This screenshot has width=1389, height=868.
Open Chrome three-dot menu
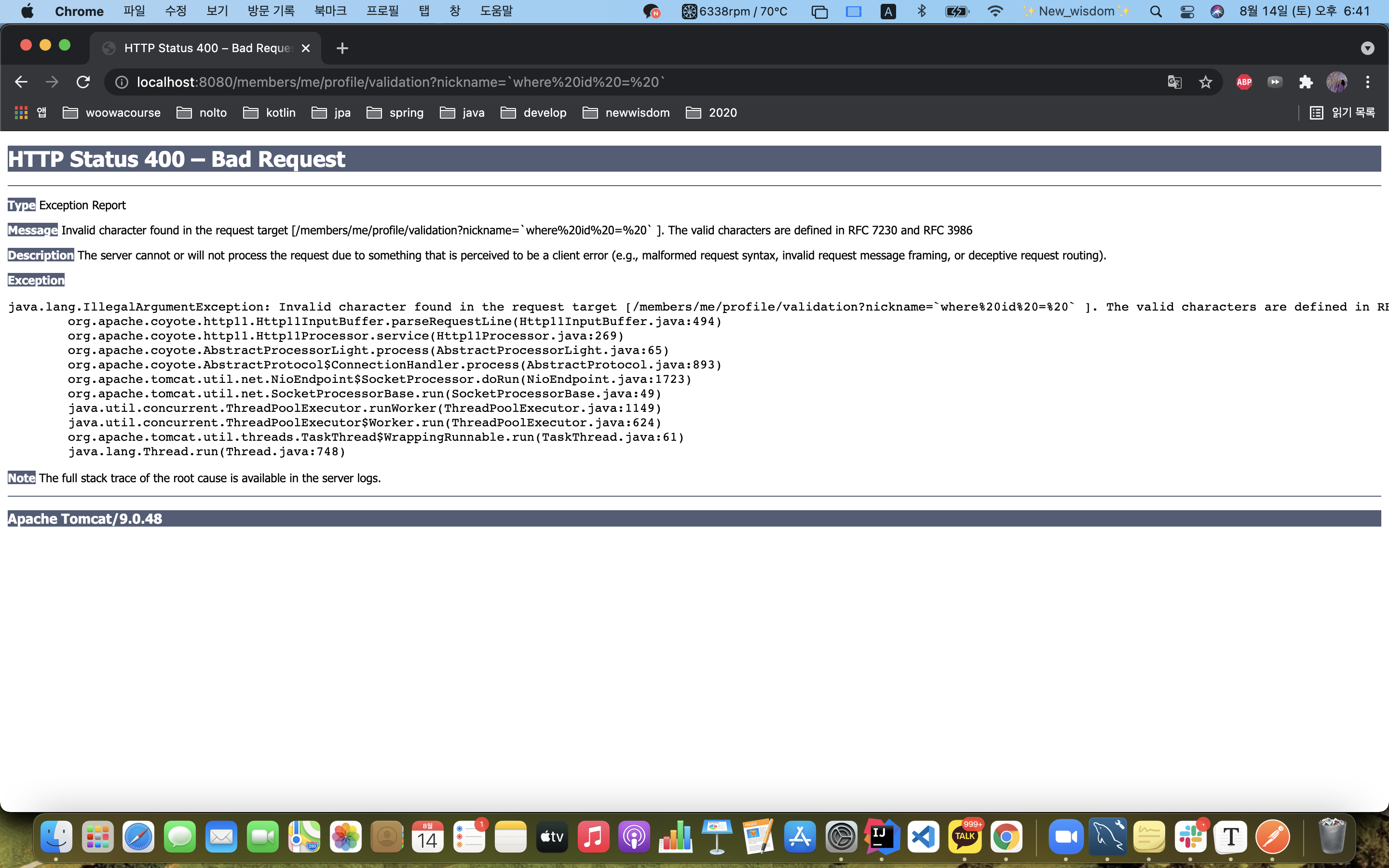[1368, 82]
